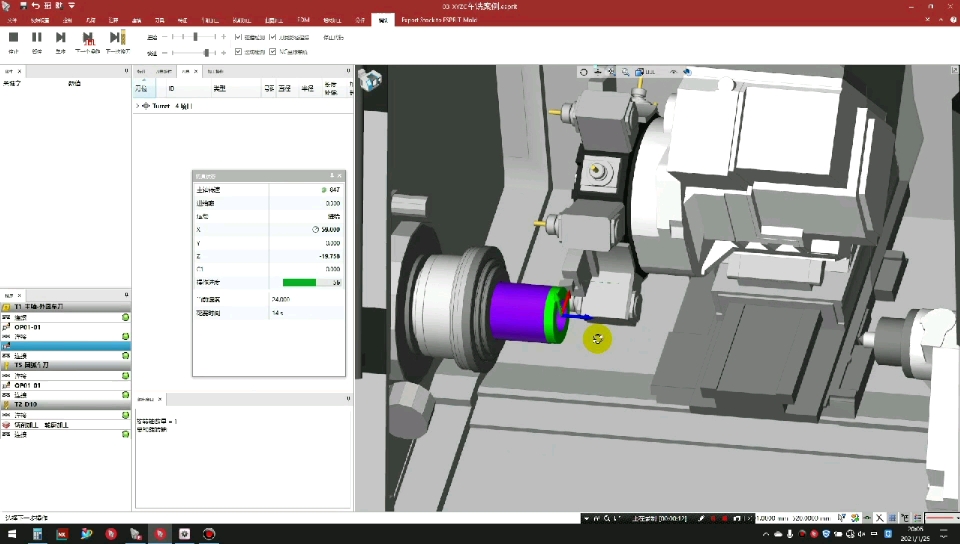Toggle the NC code checkbox in ribbon
960x544 pixels.
point(273,52)
